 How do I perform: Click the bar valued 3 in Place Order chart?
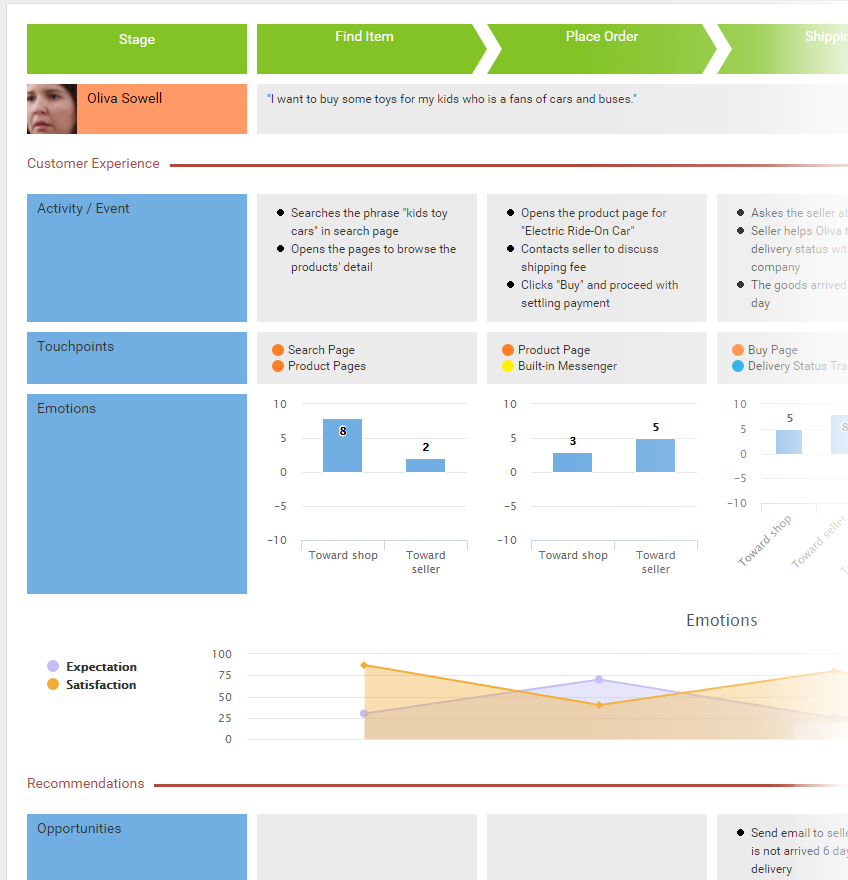coord(572,462)
